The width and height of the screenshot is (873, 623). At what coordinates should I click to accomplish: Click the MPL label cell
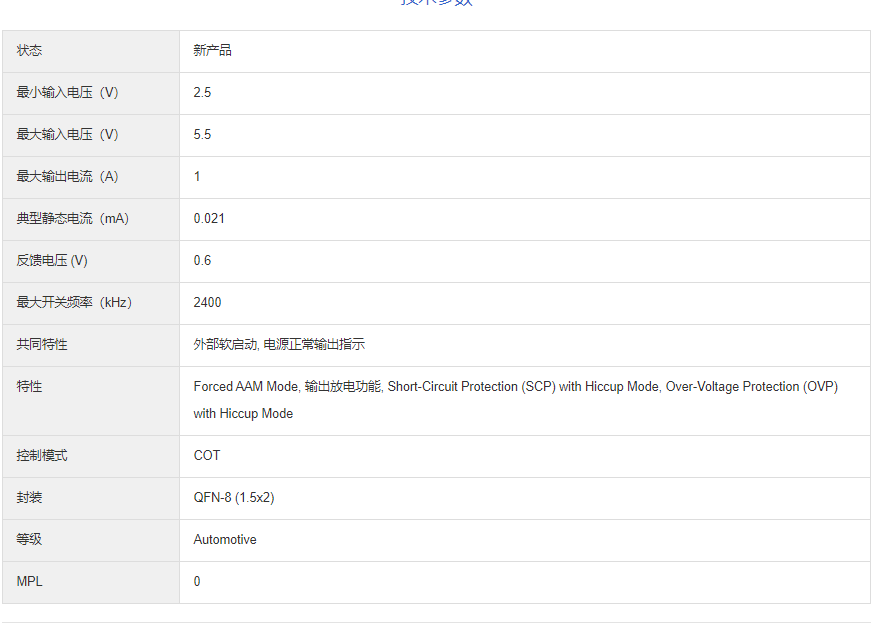tap(91, 582)
